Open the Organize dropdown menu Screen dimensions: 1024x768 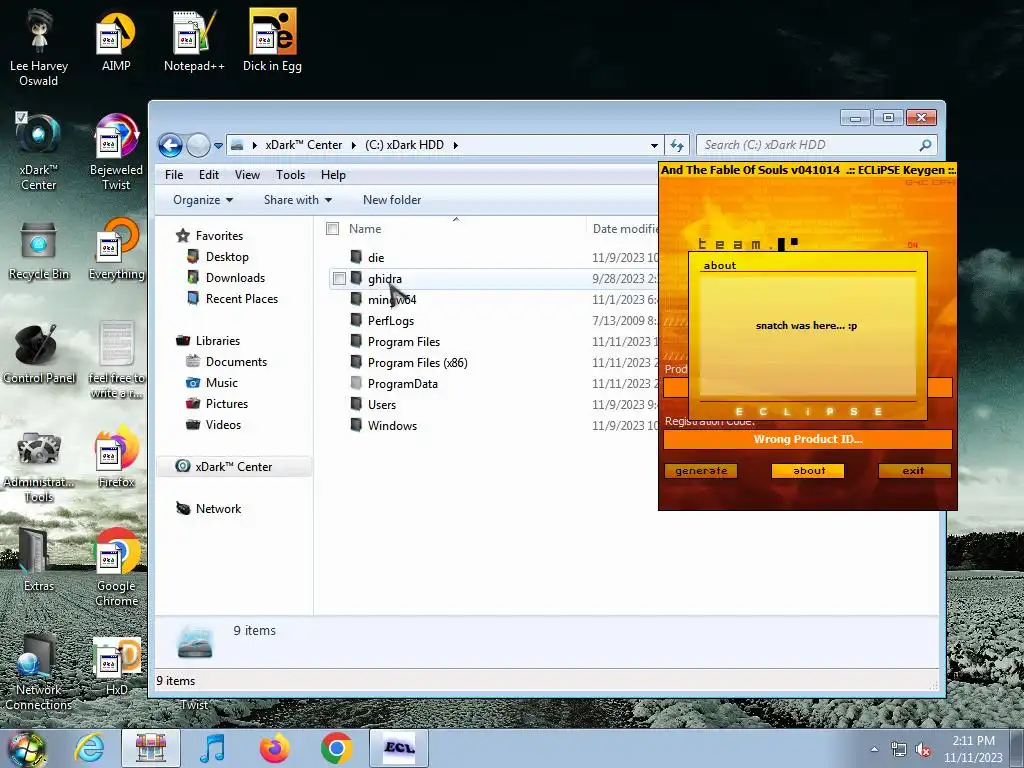pos(202,200)
